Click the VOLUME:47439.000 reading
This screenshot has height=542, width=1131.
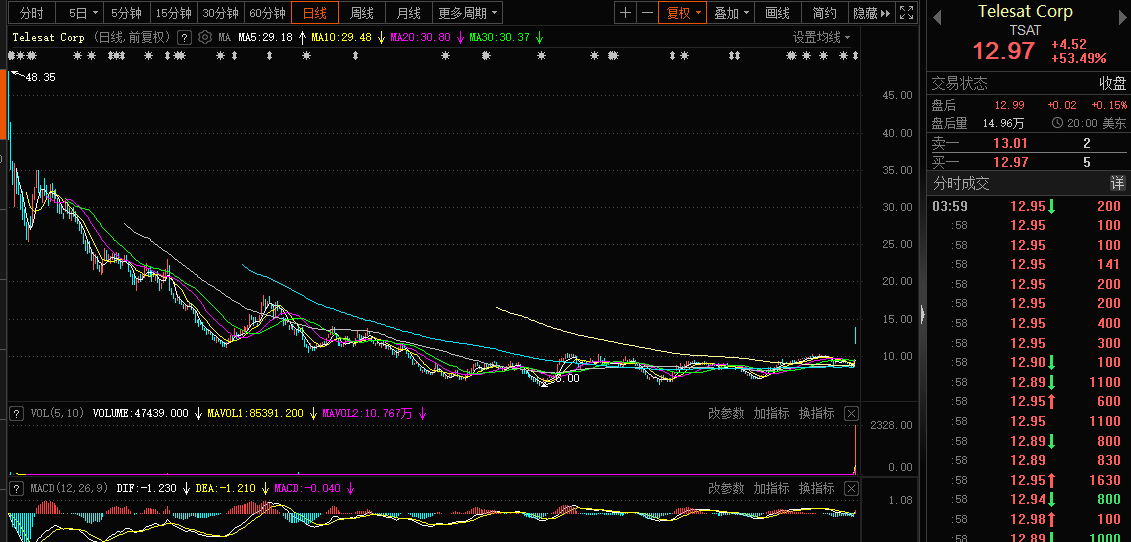(141, 414)
